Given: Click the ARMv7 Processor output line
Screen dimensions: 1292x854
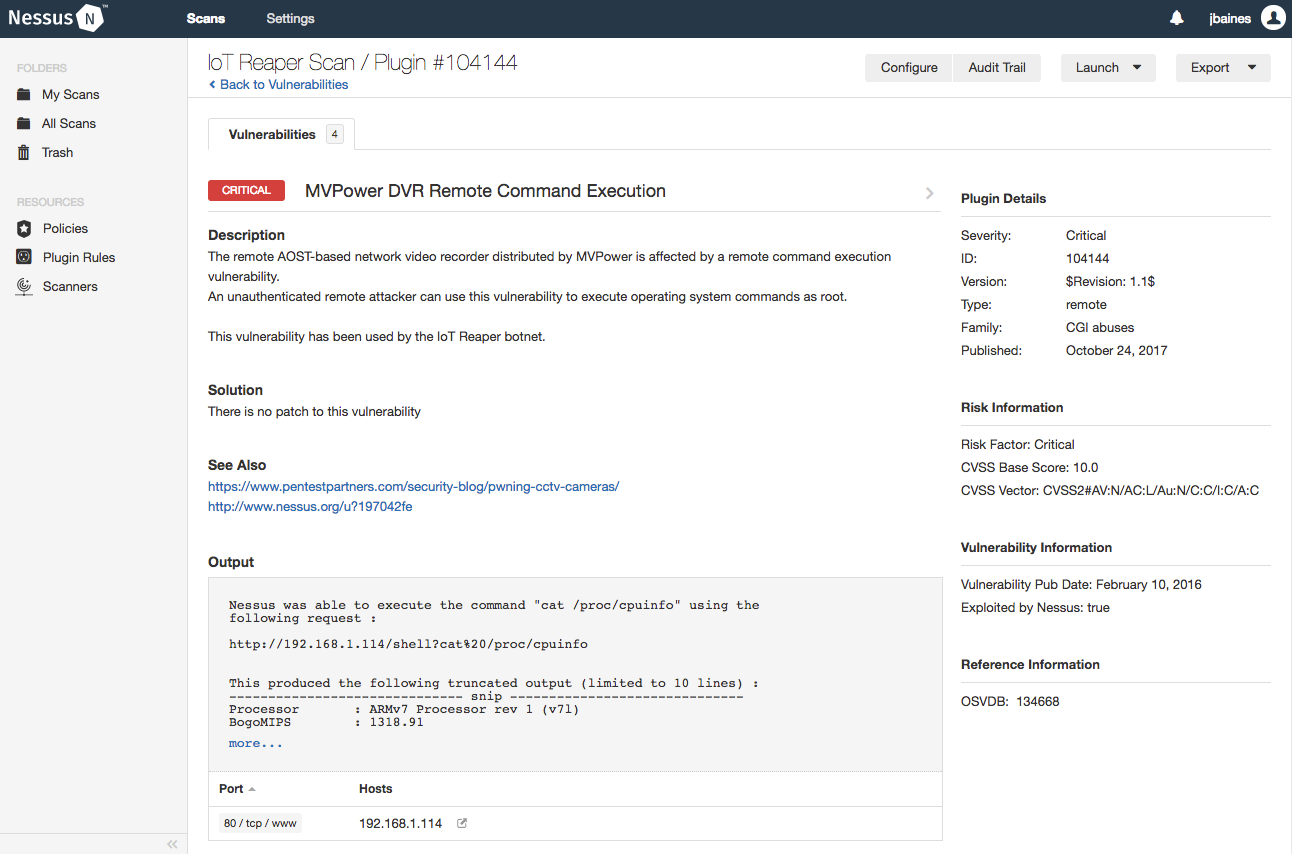Looking at the screenshot, I should point(404,709).
